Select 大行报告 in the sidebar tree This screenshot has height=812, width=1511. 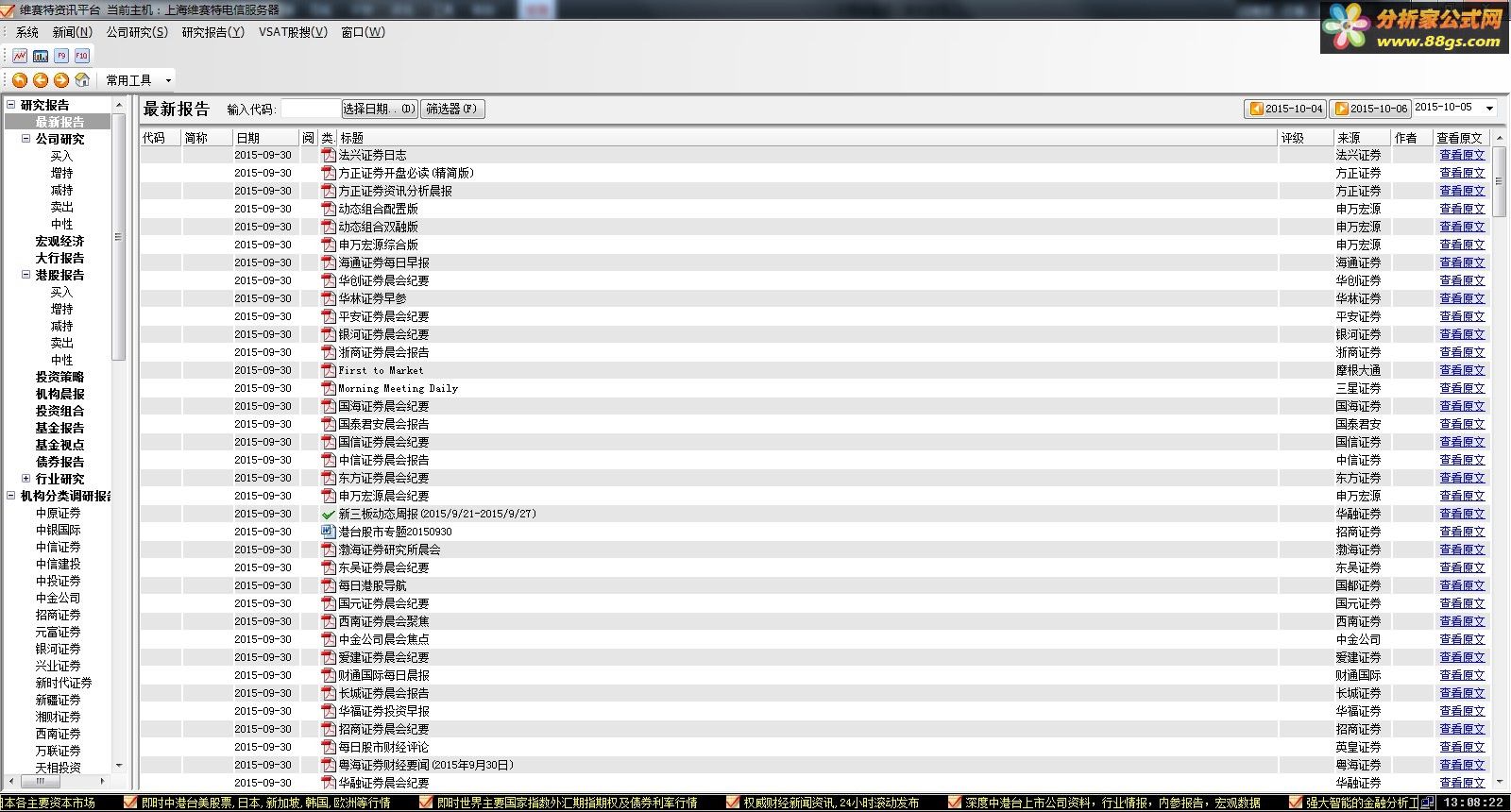point(59,258)
